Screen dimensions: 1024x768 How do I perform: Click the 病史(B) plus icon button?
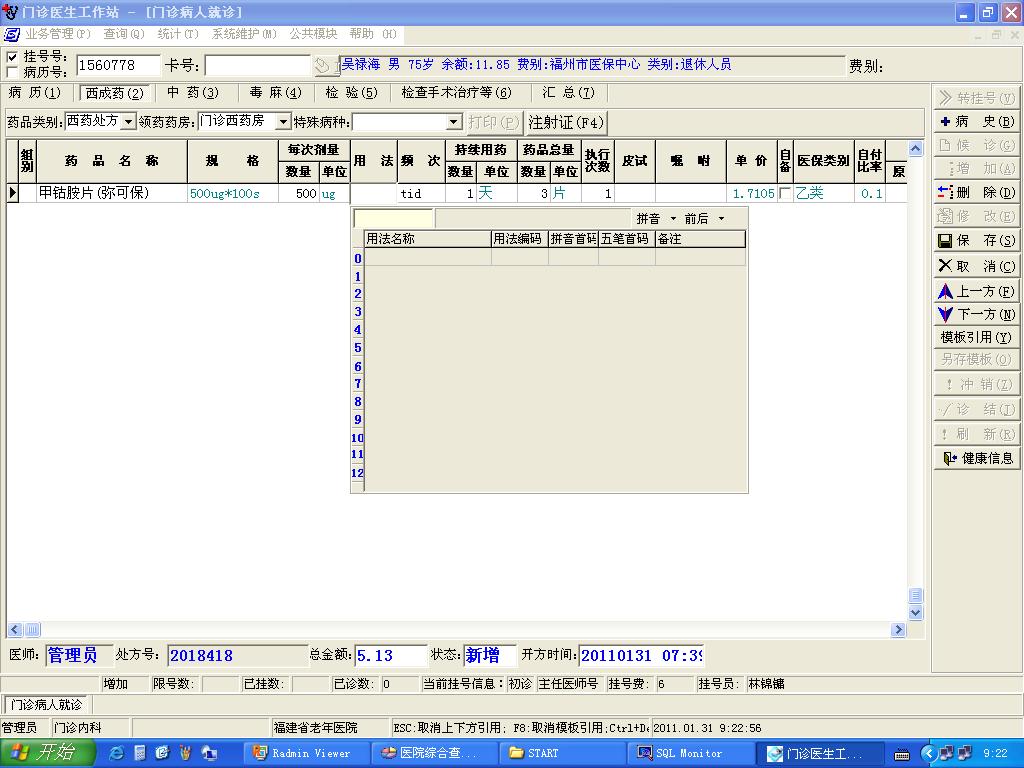pyautogui.click(x=977, y=121)
